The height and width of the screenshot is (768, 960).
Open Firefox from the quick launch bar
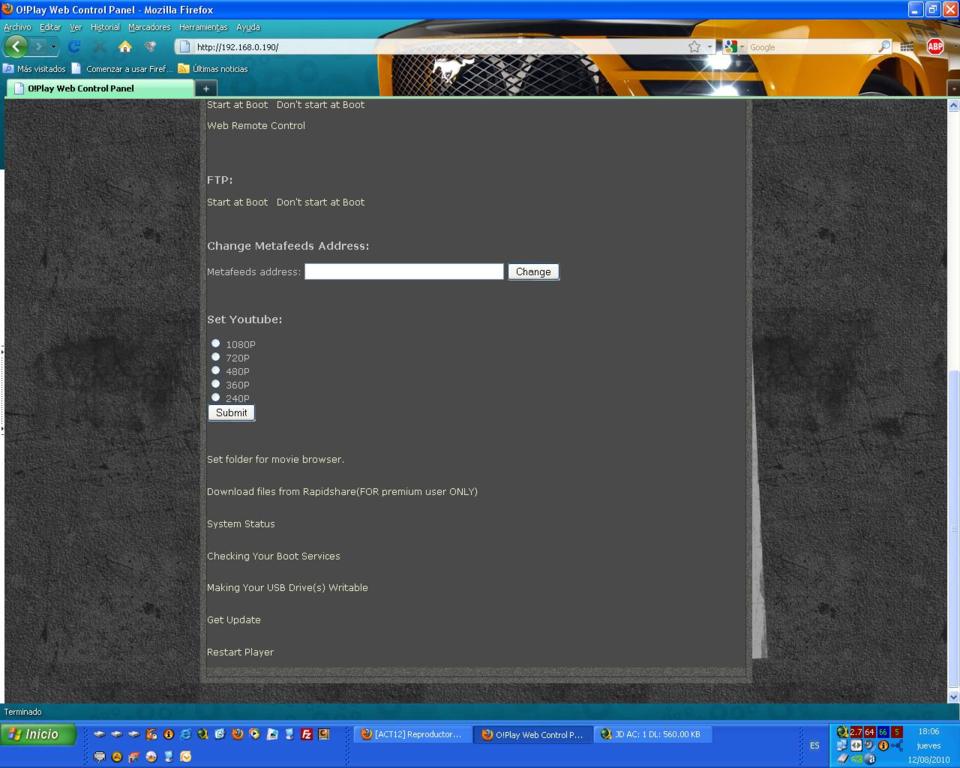pos(238,734)
